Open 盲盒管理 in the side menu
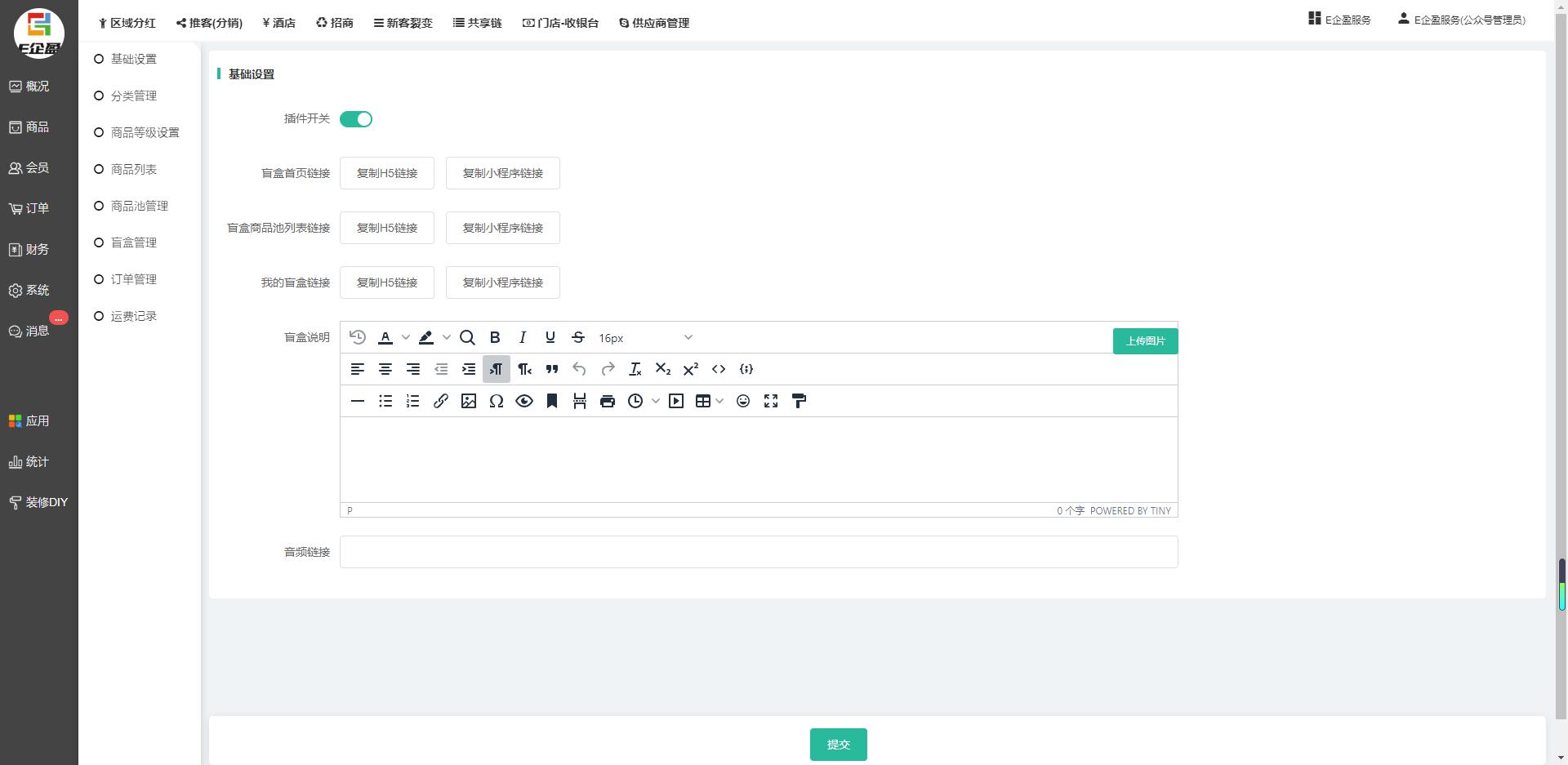The height and width of the screenshot is (765, 1568). [x=134, y=242]
